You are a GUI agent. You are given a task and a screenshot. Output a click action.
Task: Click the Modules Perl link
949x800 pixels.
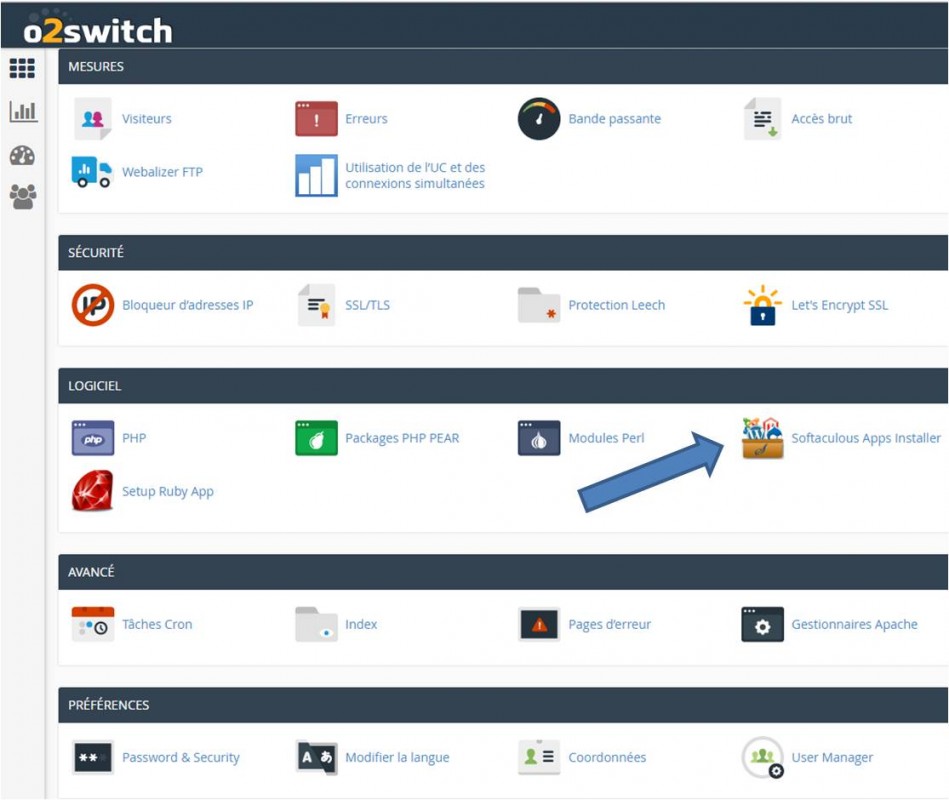606,438
